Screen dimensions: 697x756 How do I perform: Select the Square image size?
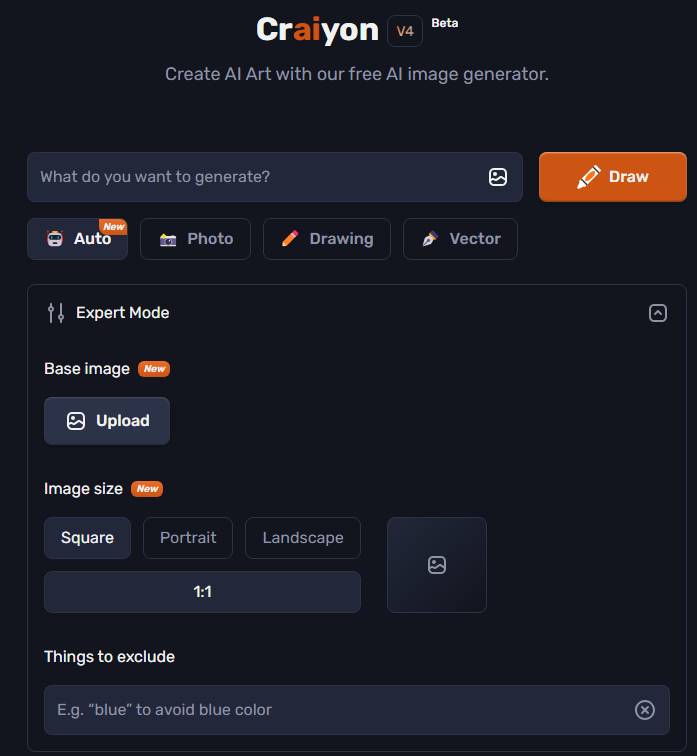pyautogui.click(x=87, y=538)
